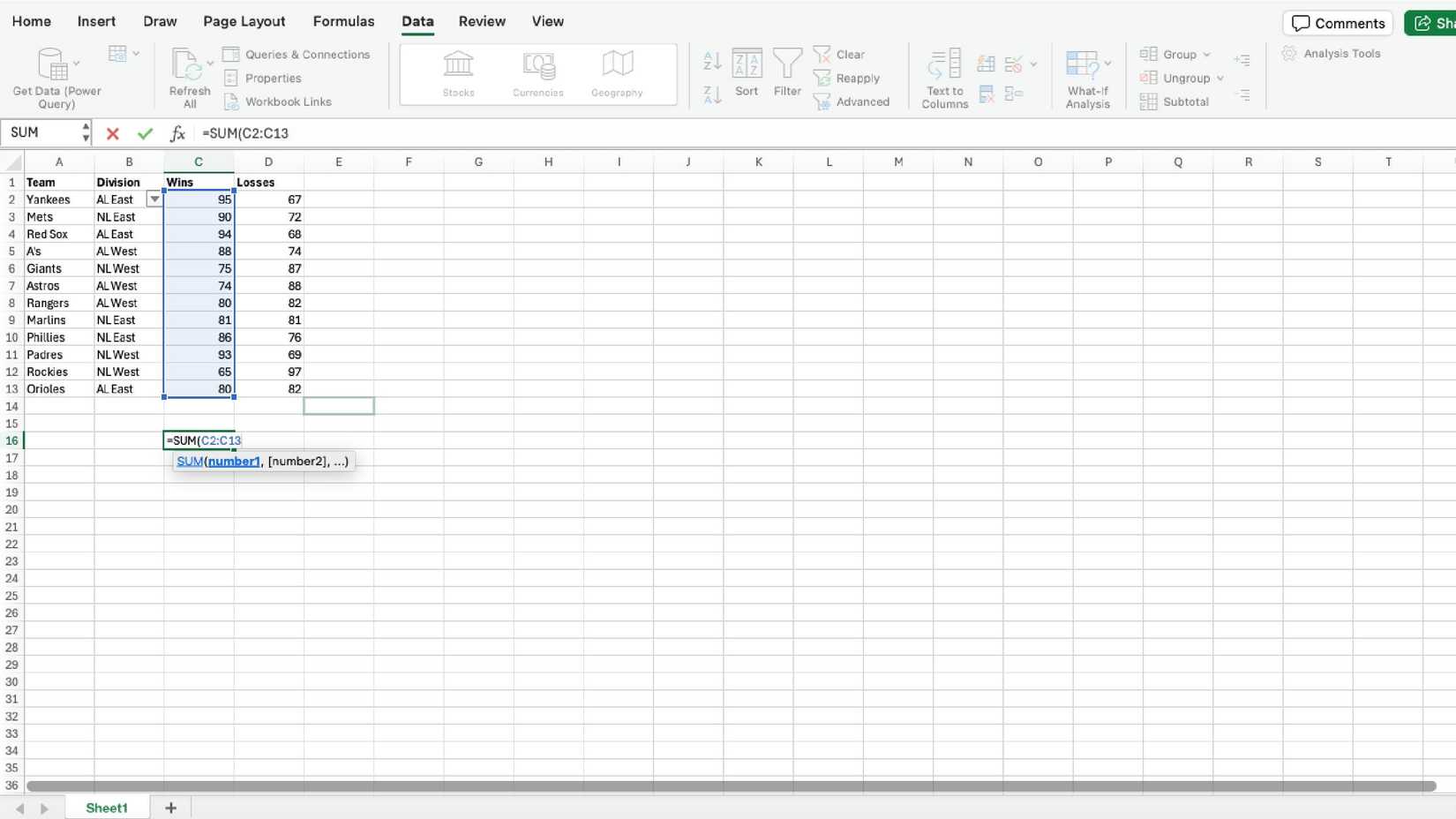
Task: Reapply the current filter
Action: pyautogui.click(x=846, y=78)
